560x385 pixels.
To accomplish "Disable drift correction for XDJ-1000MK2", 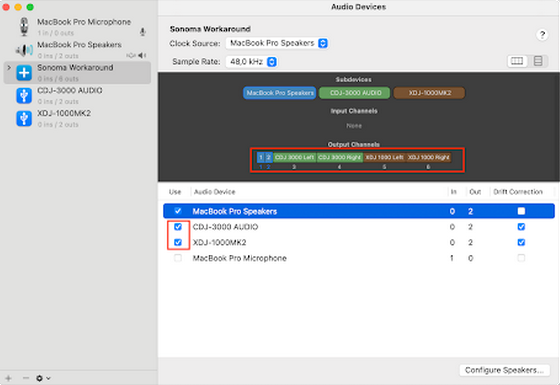I will coord(521,242).
